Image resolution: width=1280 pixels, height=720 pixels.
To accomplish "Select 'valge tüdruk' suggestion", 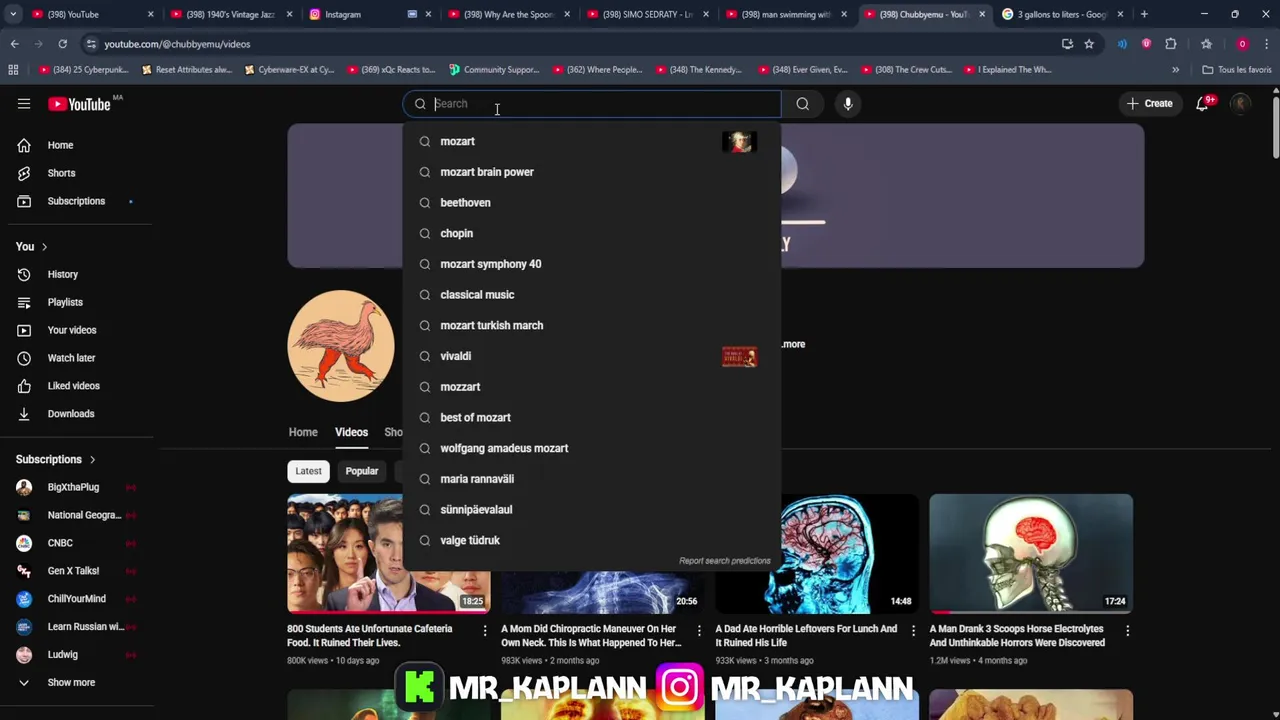I will (591, 540).
